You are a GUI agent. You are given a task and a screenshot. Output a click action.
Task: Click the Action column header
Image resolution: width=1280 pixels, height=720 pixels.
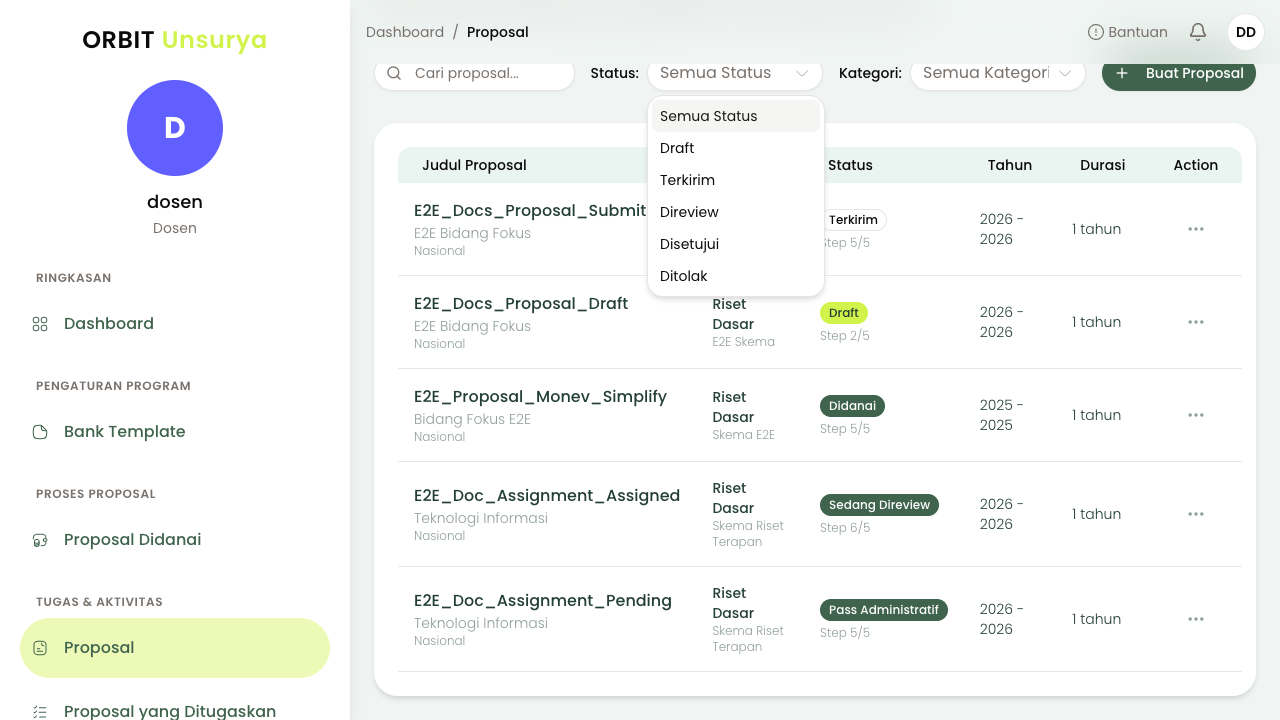pos(1196,165)
